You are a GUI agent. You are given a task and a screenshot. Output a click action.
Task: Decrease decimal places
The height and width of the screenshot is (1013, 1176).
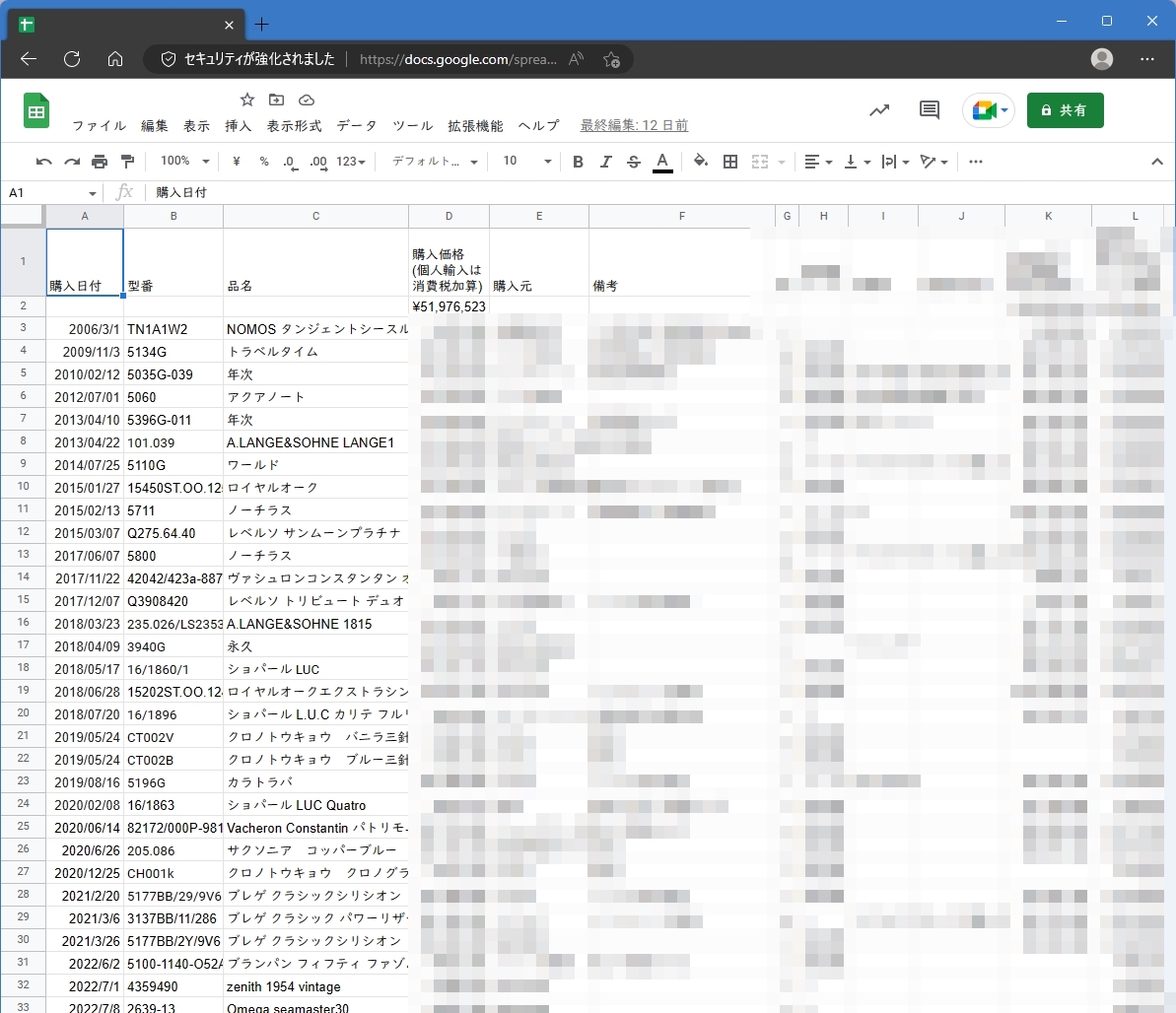point(290,162)
